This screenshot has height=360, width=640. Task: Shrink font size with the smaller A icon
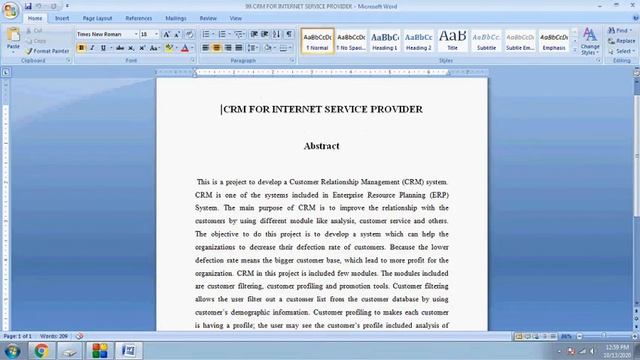click(x=177, y=34)
